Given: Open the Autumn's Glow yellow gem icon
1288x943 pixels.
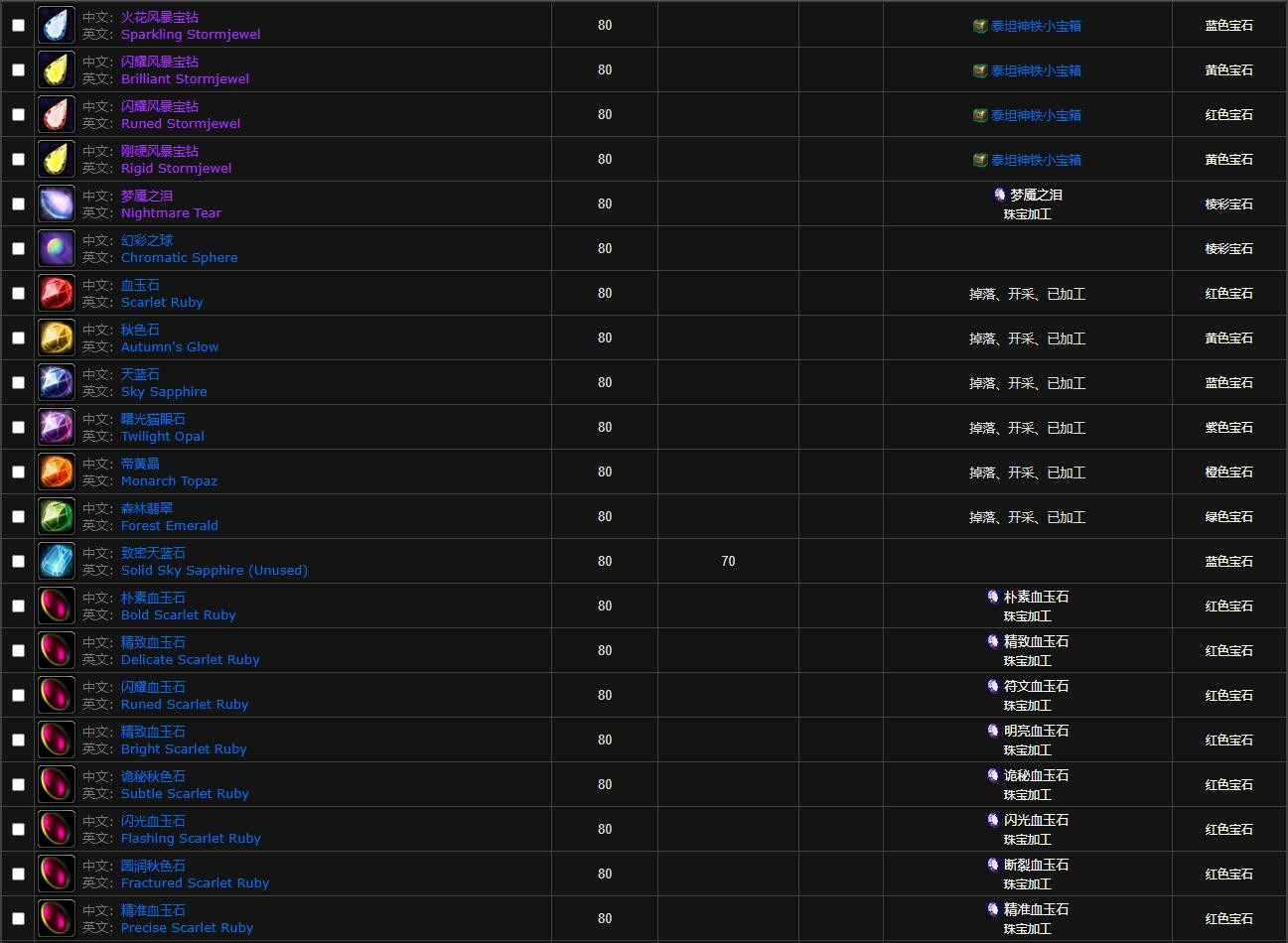Looking at the screenshot, I should tap(57, 337).
